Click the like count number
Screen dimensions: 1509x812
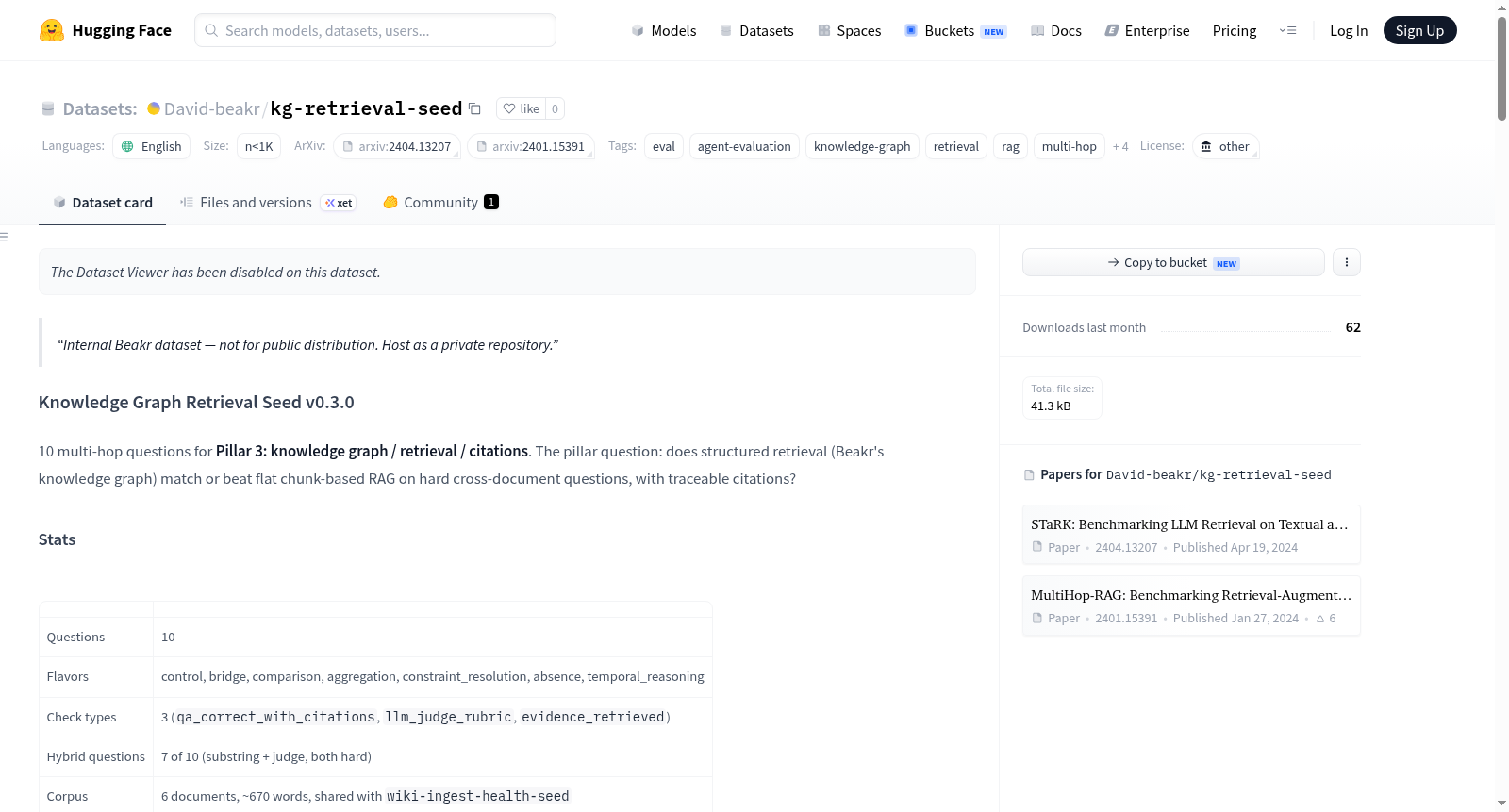click(x=555, y=108)
